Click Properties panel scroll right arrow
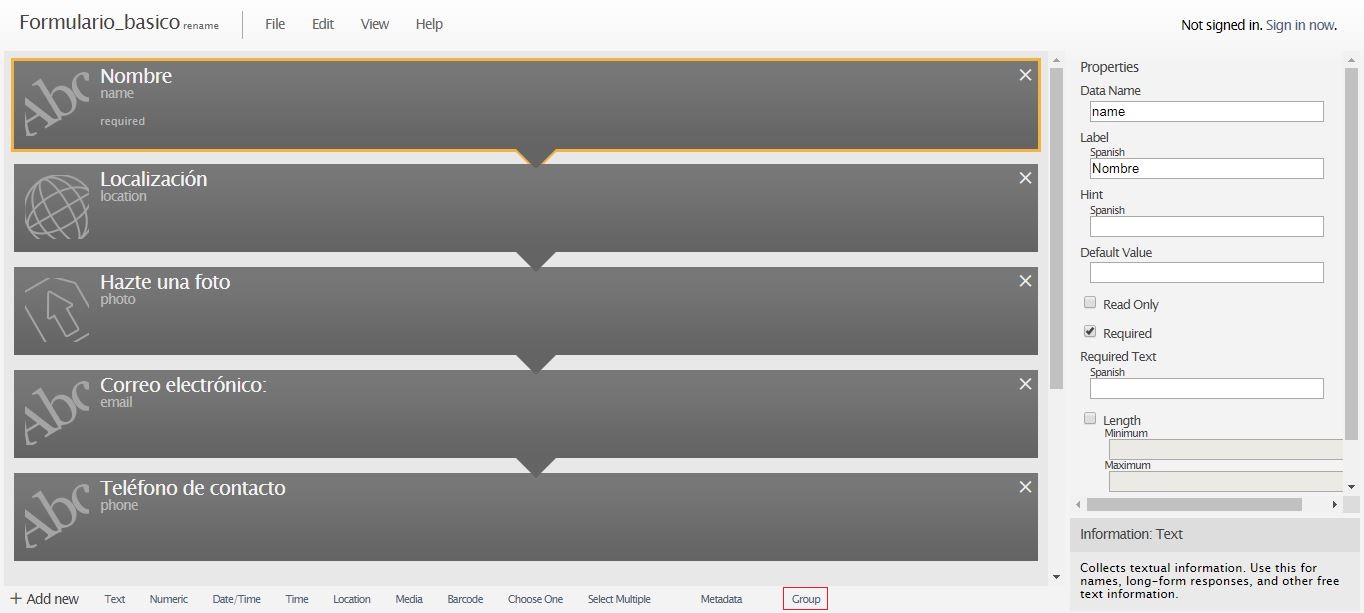 pos(1334,505)
